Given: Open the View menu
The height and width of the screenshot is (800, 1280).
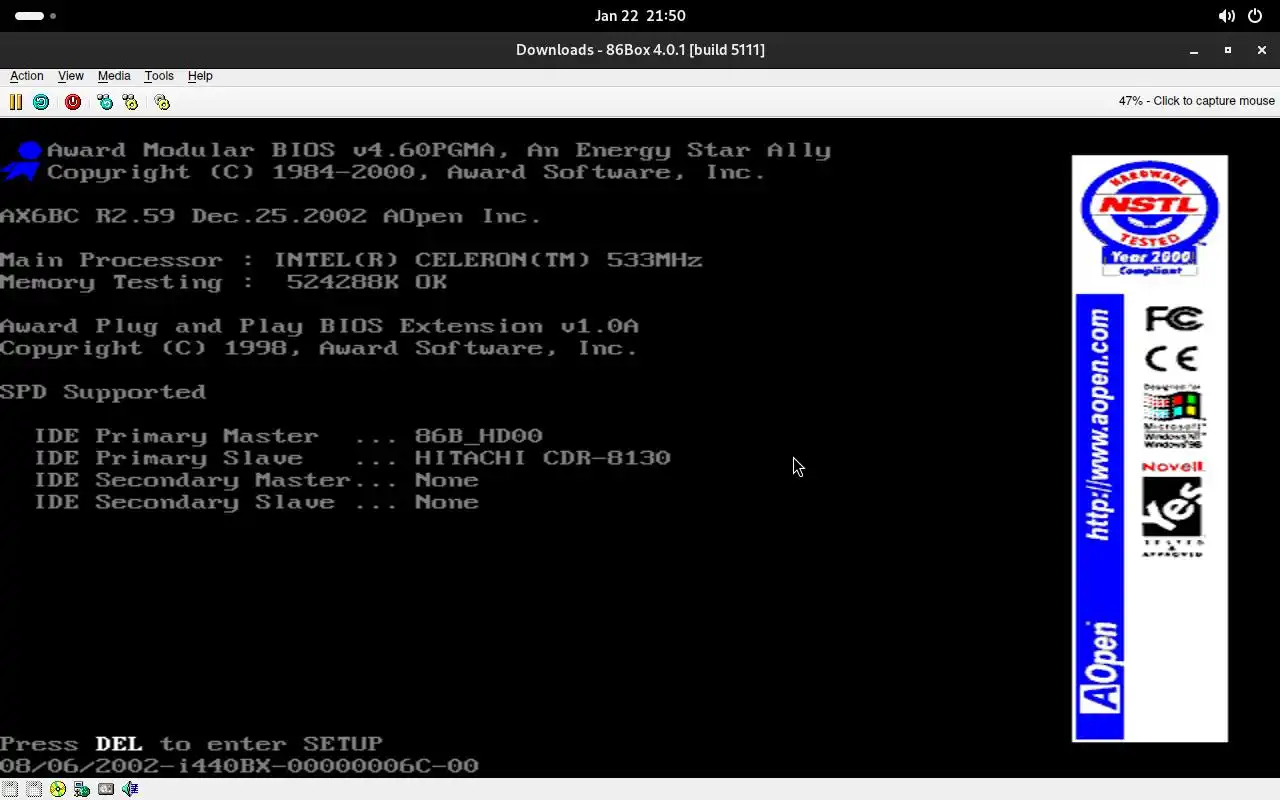Looking at the screenshot, I should tap(71, 76).
